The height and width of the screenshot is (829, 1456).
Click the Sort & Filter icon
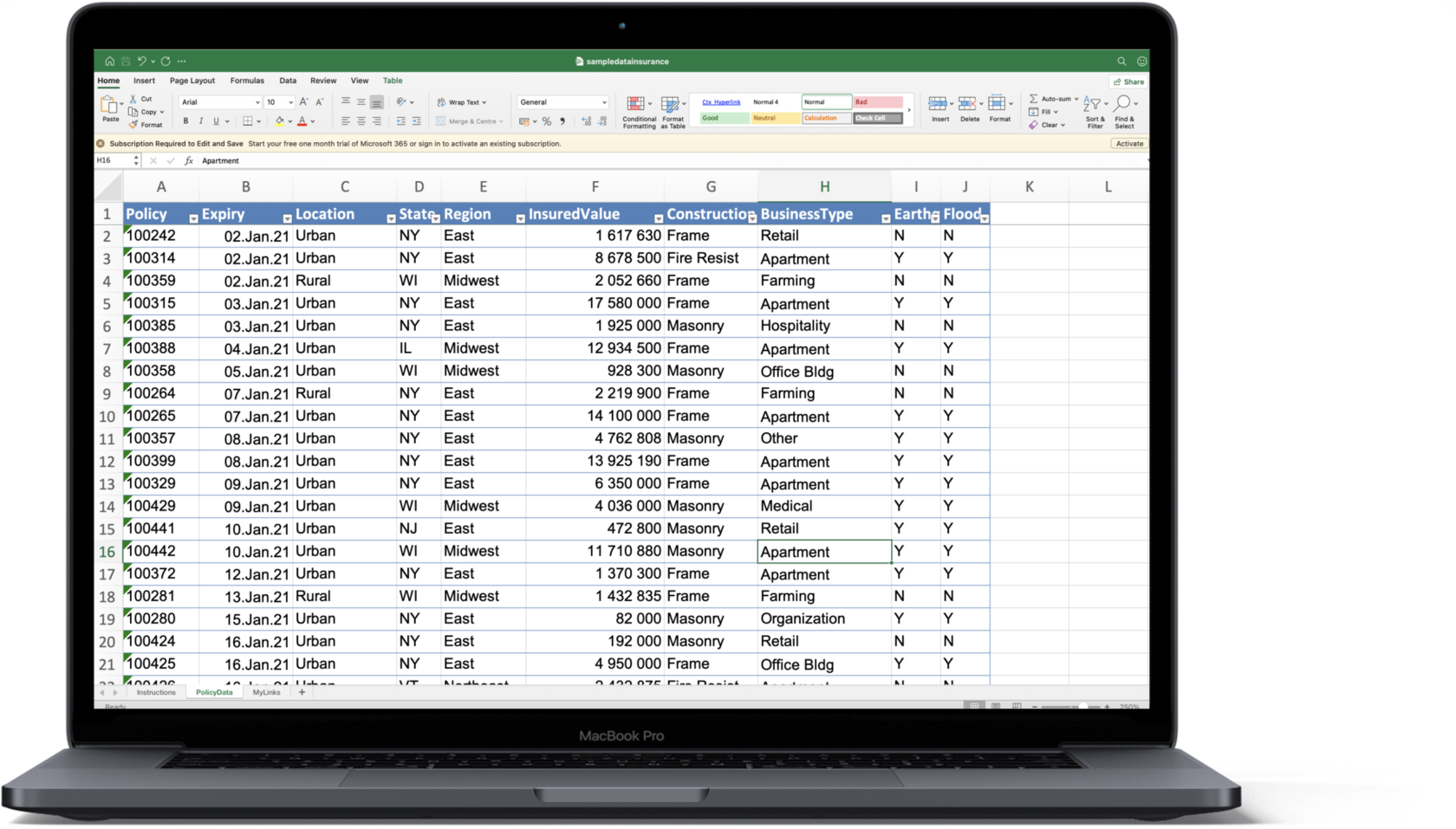coord(1092,104)
